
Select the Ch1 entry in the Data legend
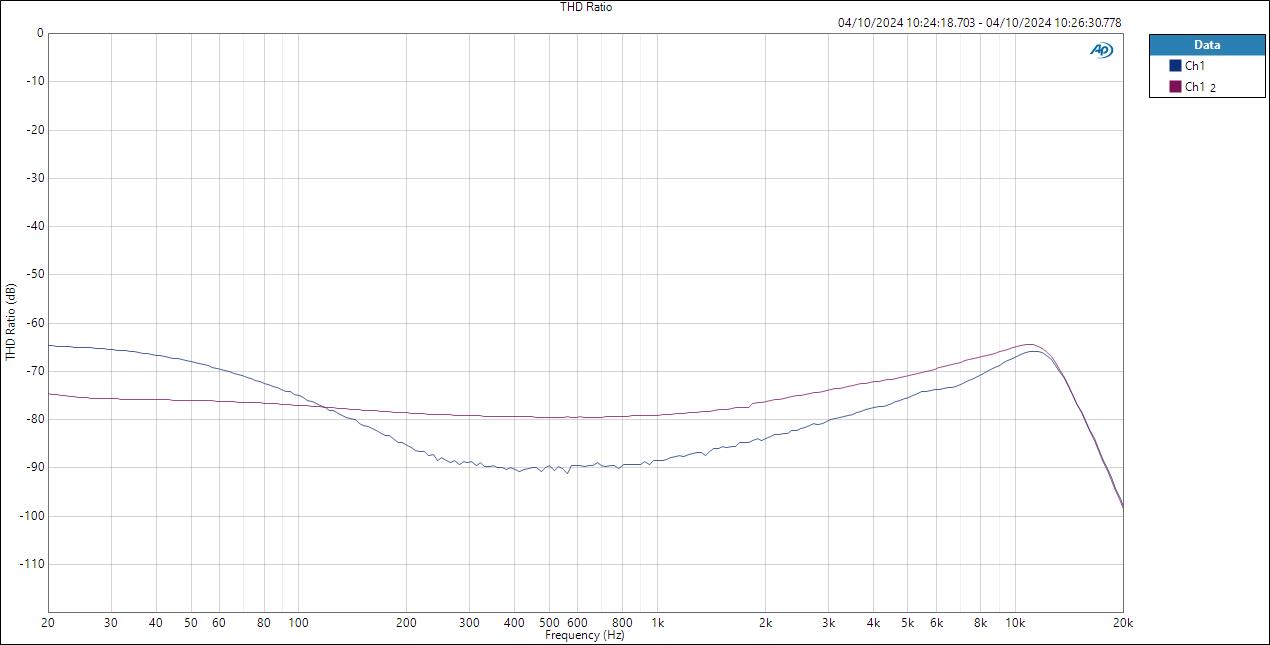(x=1194, y=66)
